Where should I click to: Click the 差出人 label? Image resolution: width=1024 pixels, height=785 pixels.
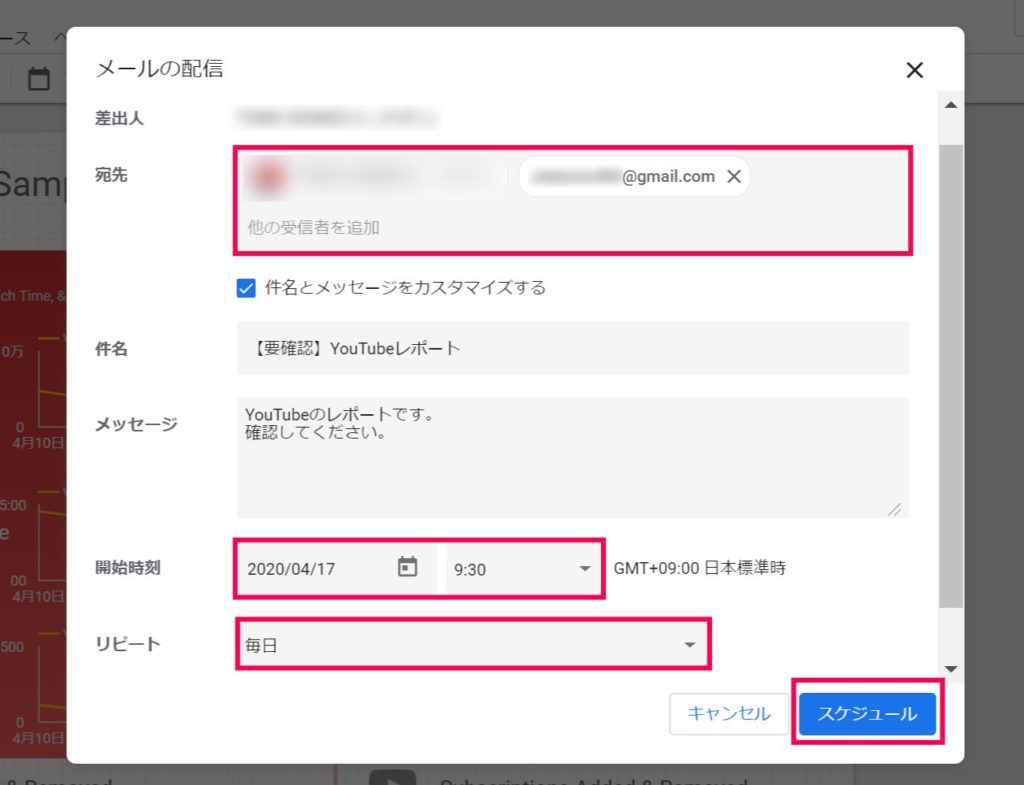tap(120, 118)
